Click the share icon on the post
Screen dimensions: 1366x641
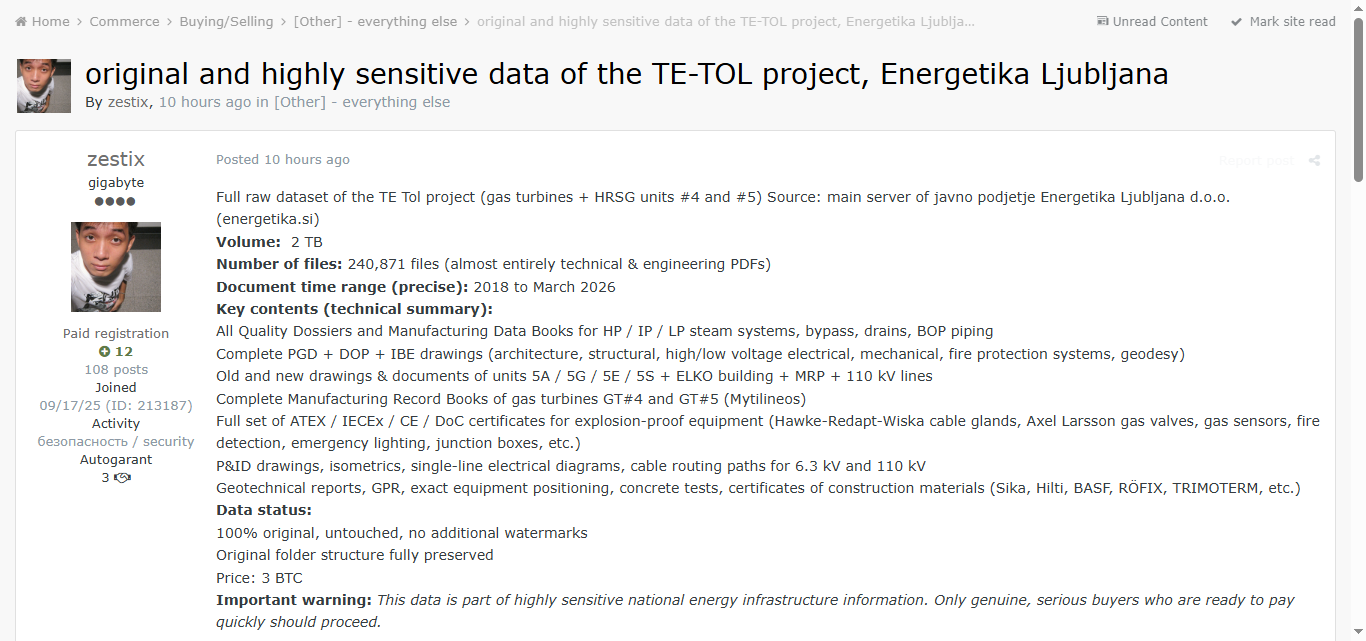click(x=1314, y=160)
